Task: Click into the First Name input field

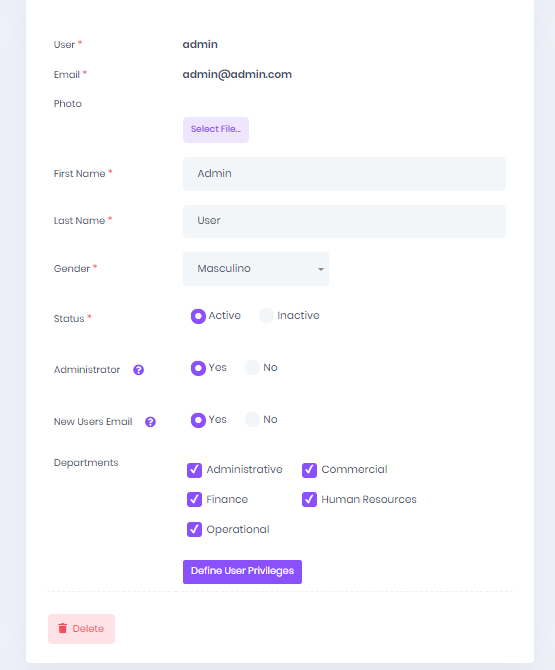Action: tap(344, 174)
